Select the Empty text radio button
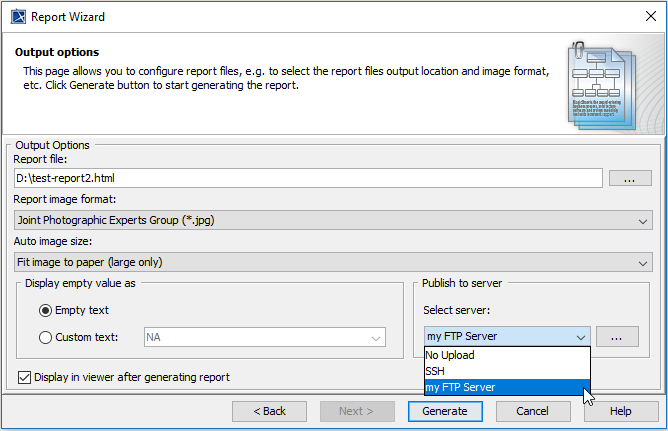Viewport: 668px width, 431px height. pos(46,311)
